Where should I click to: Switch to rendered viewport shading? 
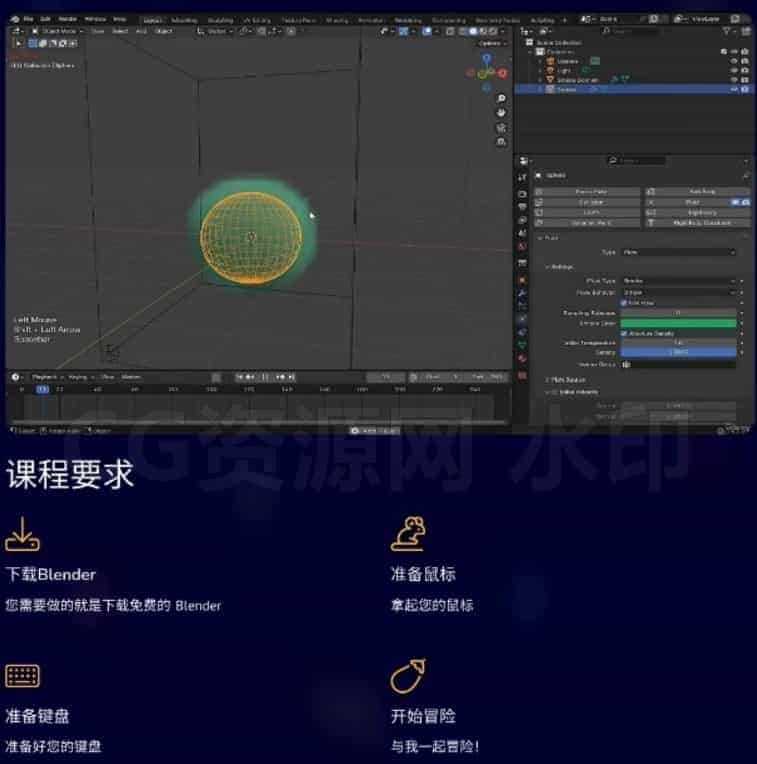pyautogui.click(x=493, y=31)
